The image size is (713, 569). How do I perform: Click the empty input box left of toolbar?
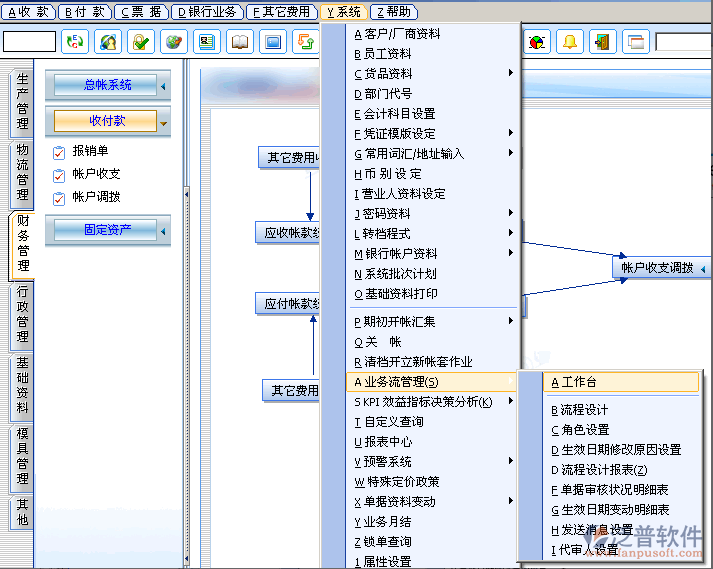click(29, 42)
